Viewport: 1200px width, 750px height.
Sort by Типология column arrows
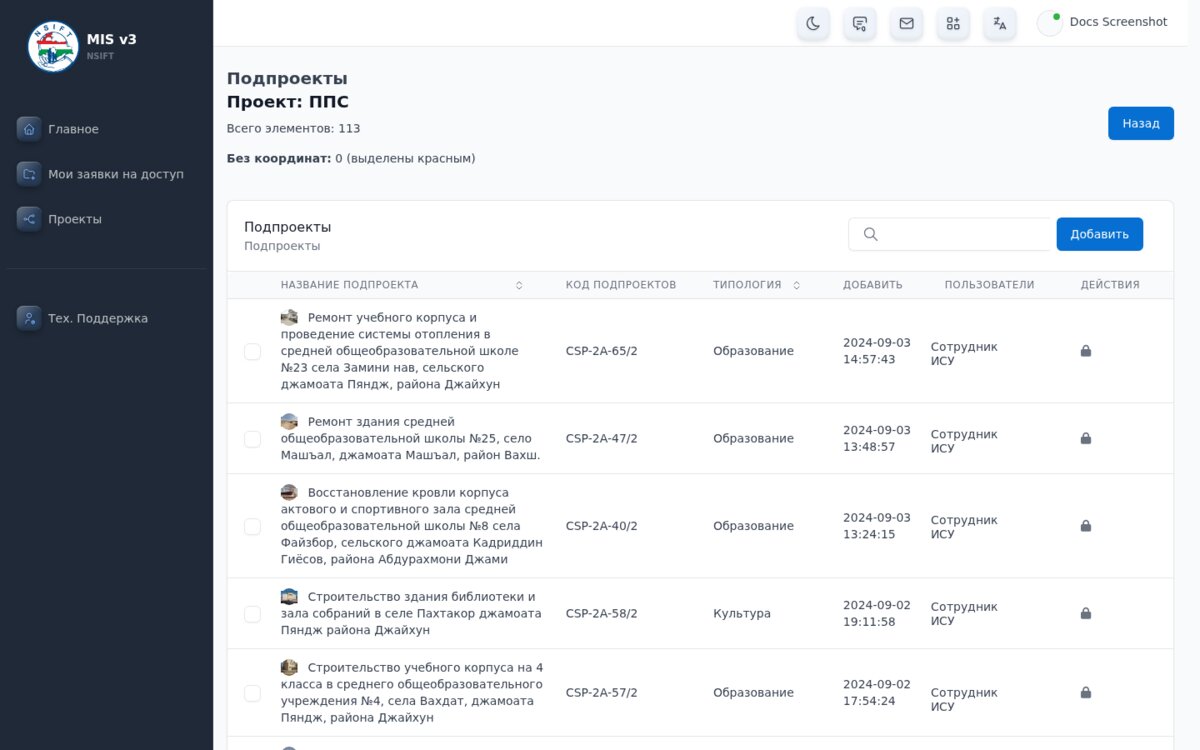pyautogui.click(x=797, y=285)
